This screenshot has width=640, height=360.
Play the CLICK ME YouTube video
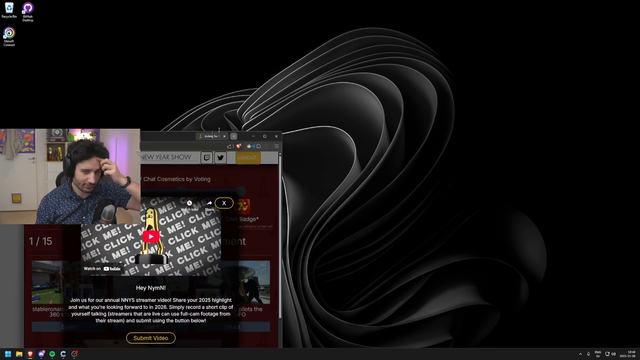(x=151, y=236)
